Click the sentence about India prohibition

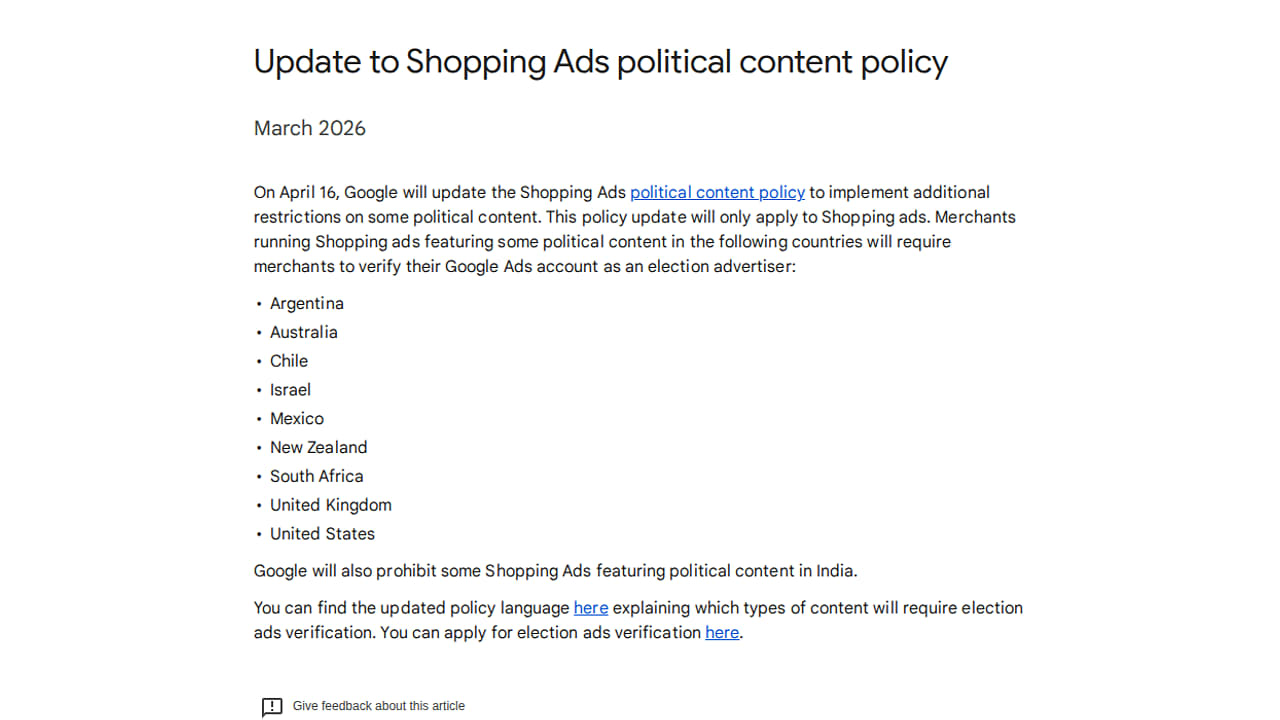pos(555,571)
